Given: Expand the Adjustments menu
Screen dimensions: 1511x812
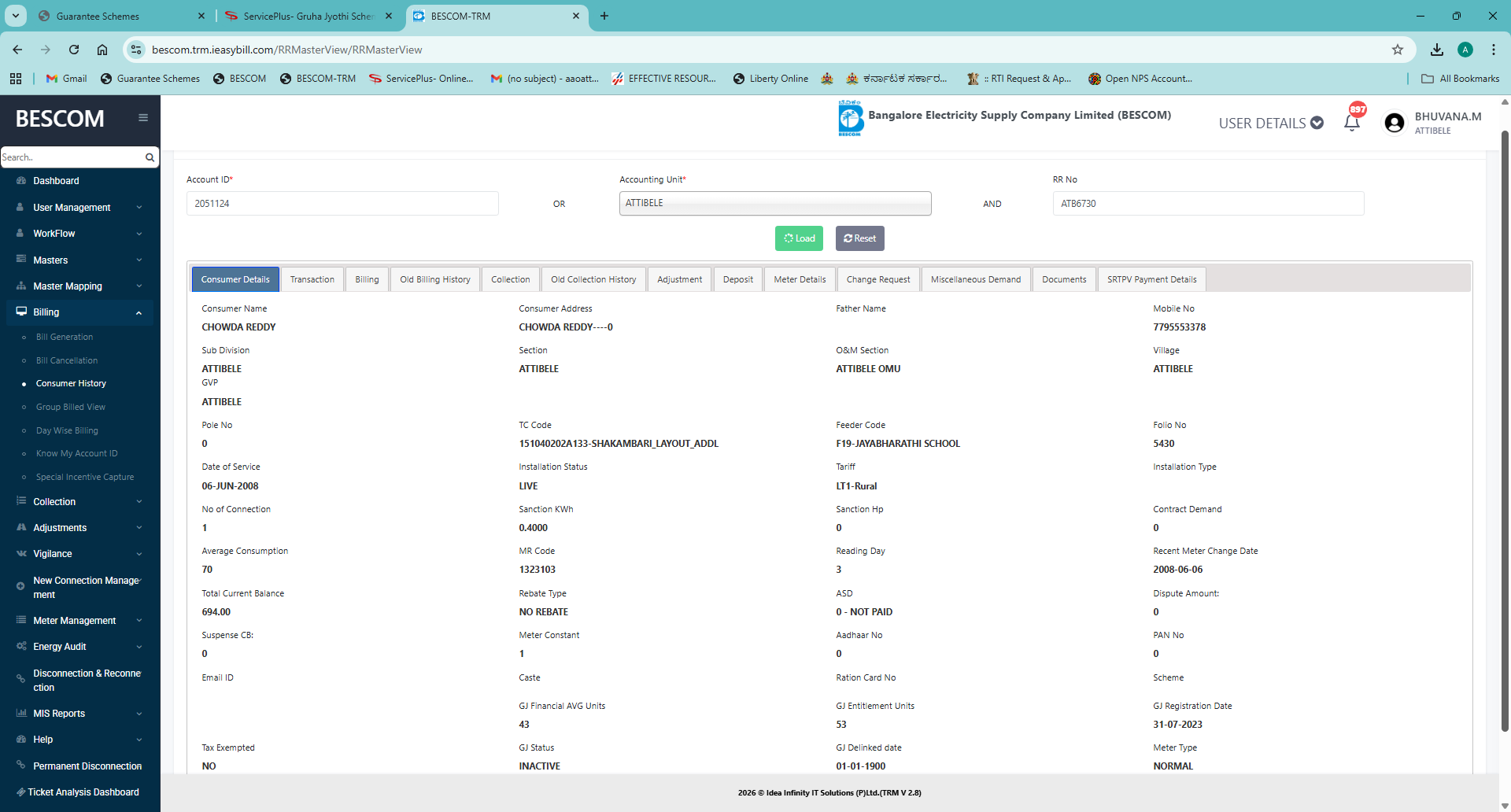Looking at the screenshot, I should [79, 528].
